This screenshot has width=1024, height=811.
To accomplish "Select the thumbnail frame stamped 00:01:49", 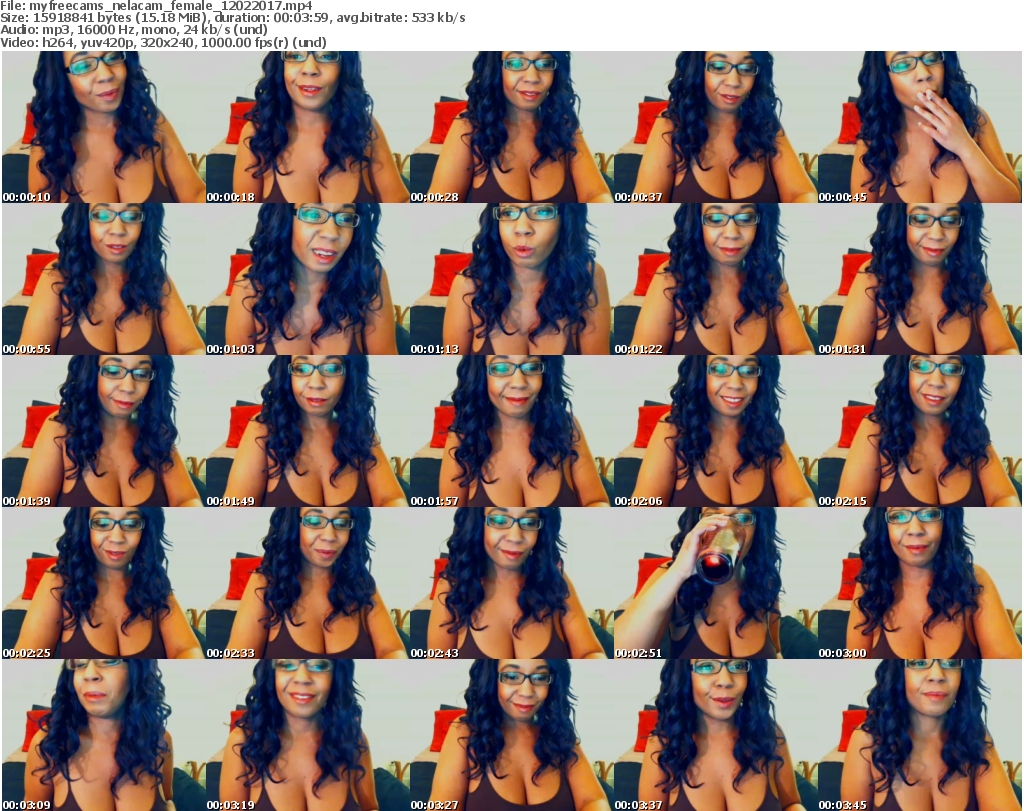I will pos(308,431).
